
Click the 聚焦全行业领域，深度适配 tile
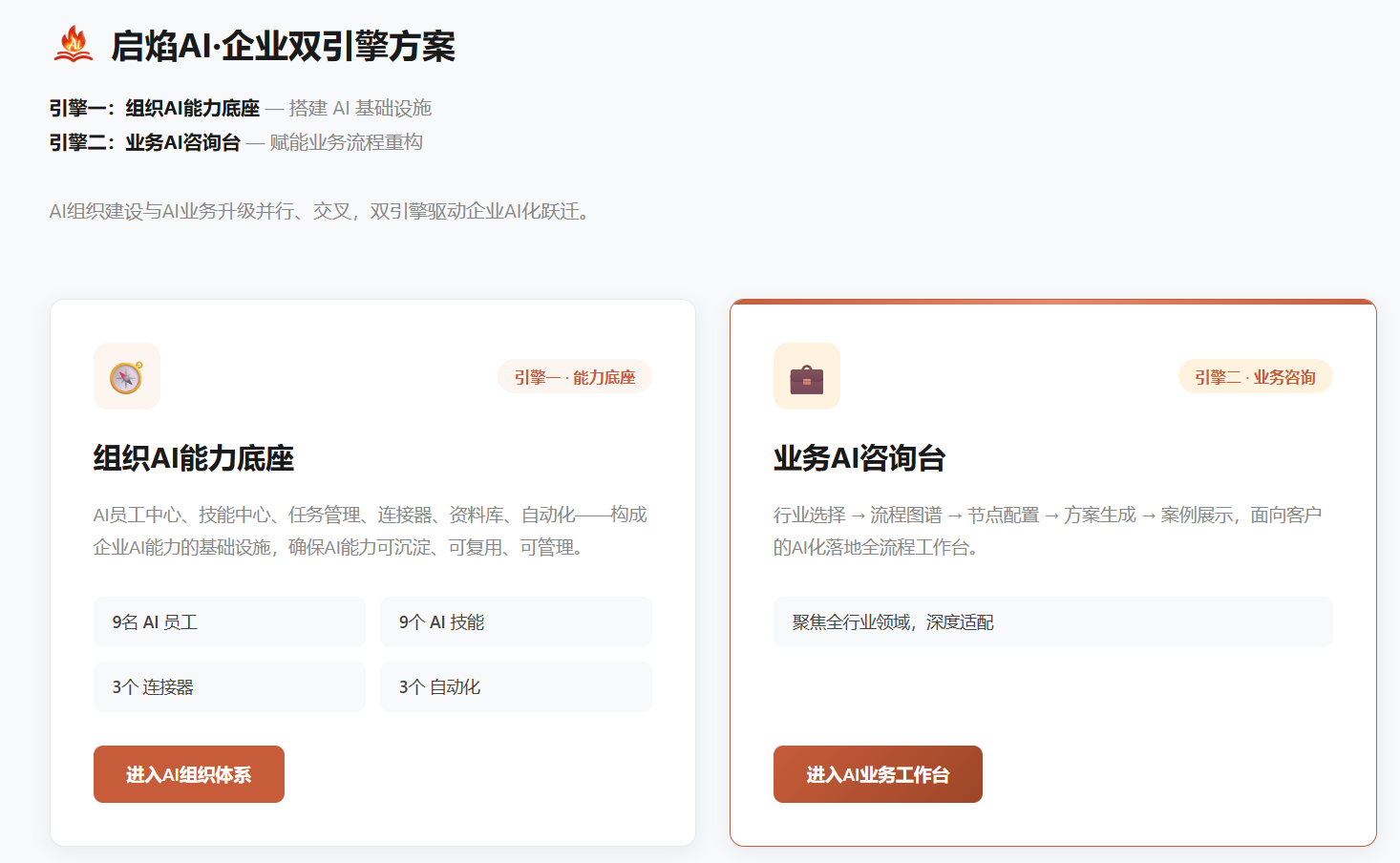(x=1053, y=622)
